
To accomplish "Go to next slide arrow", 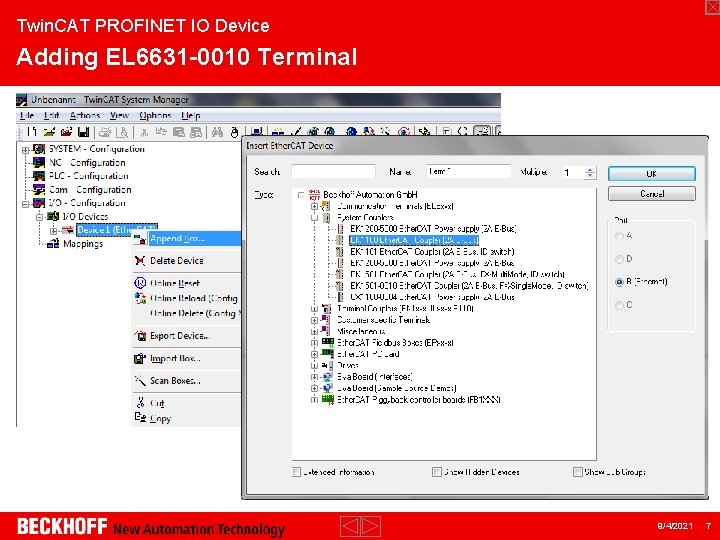I will (x=371, y=526).
